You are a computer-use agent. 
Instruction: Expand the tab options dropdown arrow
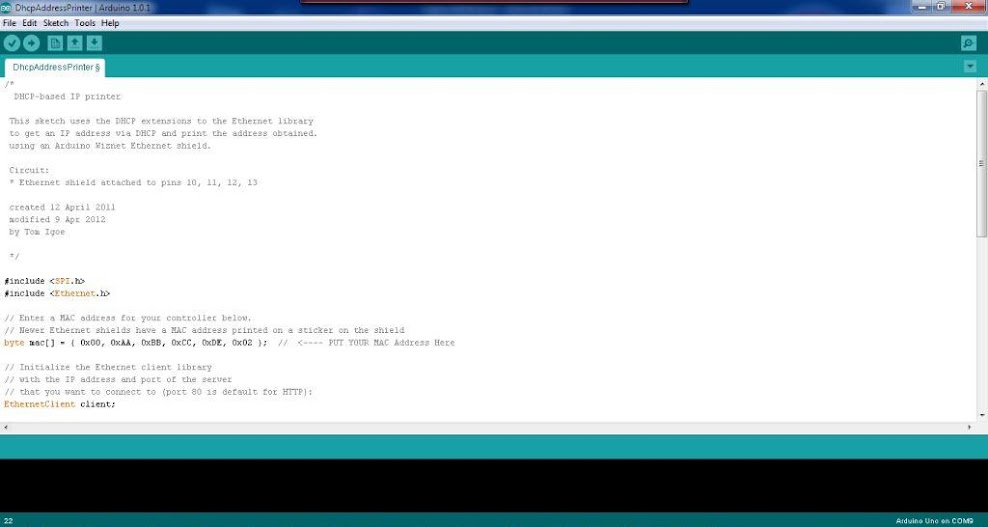tap(970, 66)
